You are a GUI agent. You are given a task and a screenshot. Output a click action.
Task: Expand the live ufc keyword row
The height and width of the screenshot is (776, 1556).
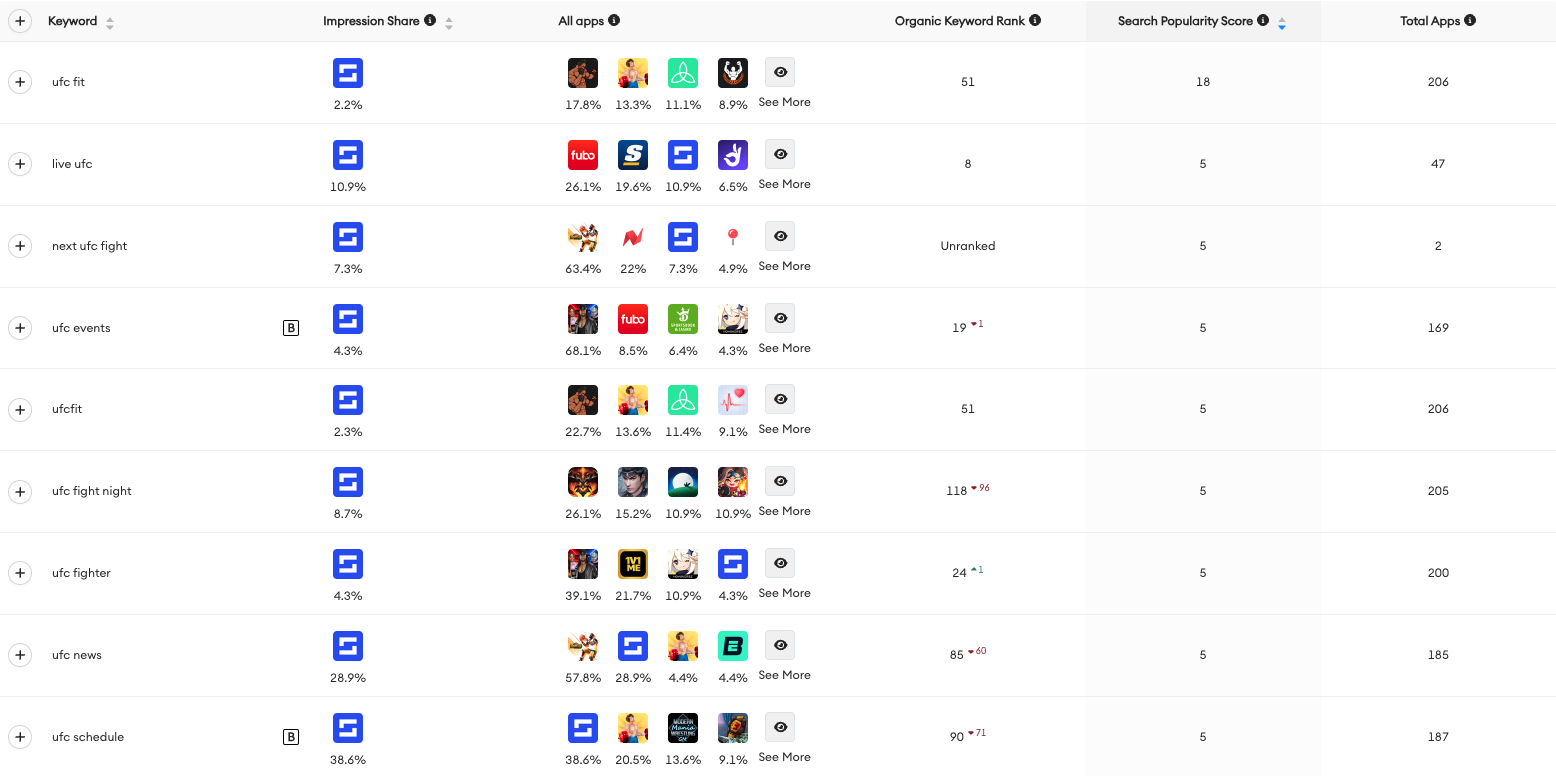[20, 164]
